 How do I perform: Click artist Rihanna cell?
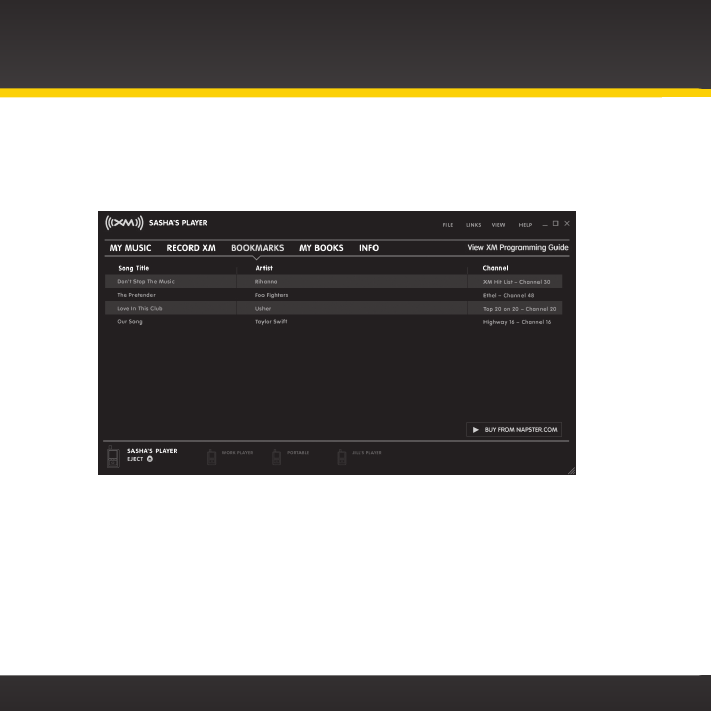[x=266, y=282]
